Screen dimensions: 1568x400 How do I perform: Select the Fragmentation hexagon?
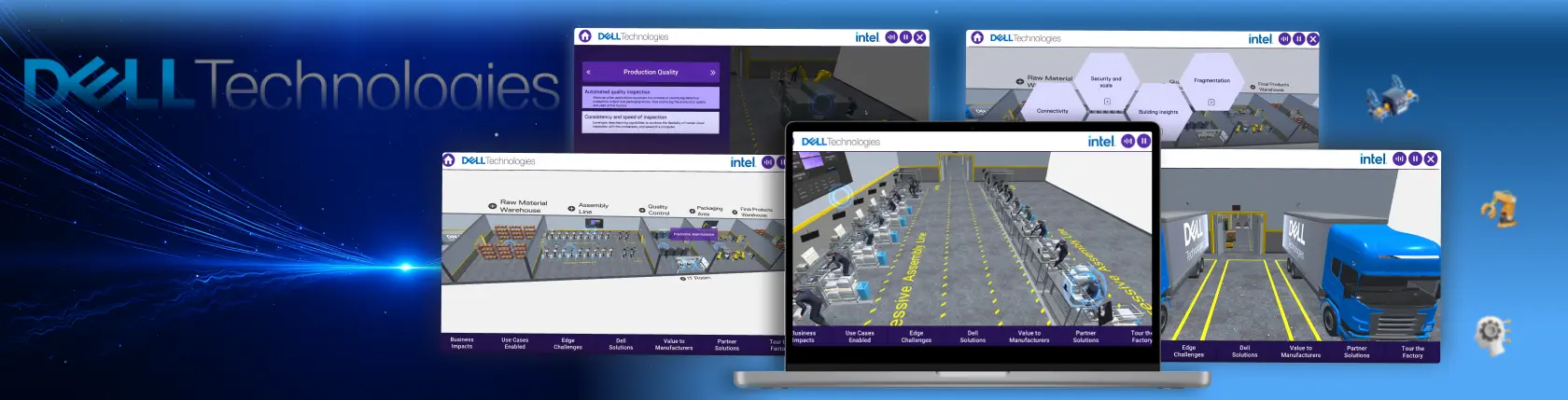(1211, 82)
